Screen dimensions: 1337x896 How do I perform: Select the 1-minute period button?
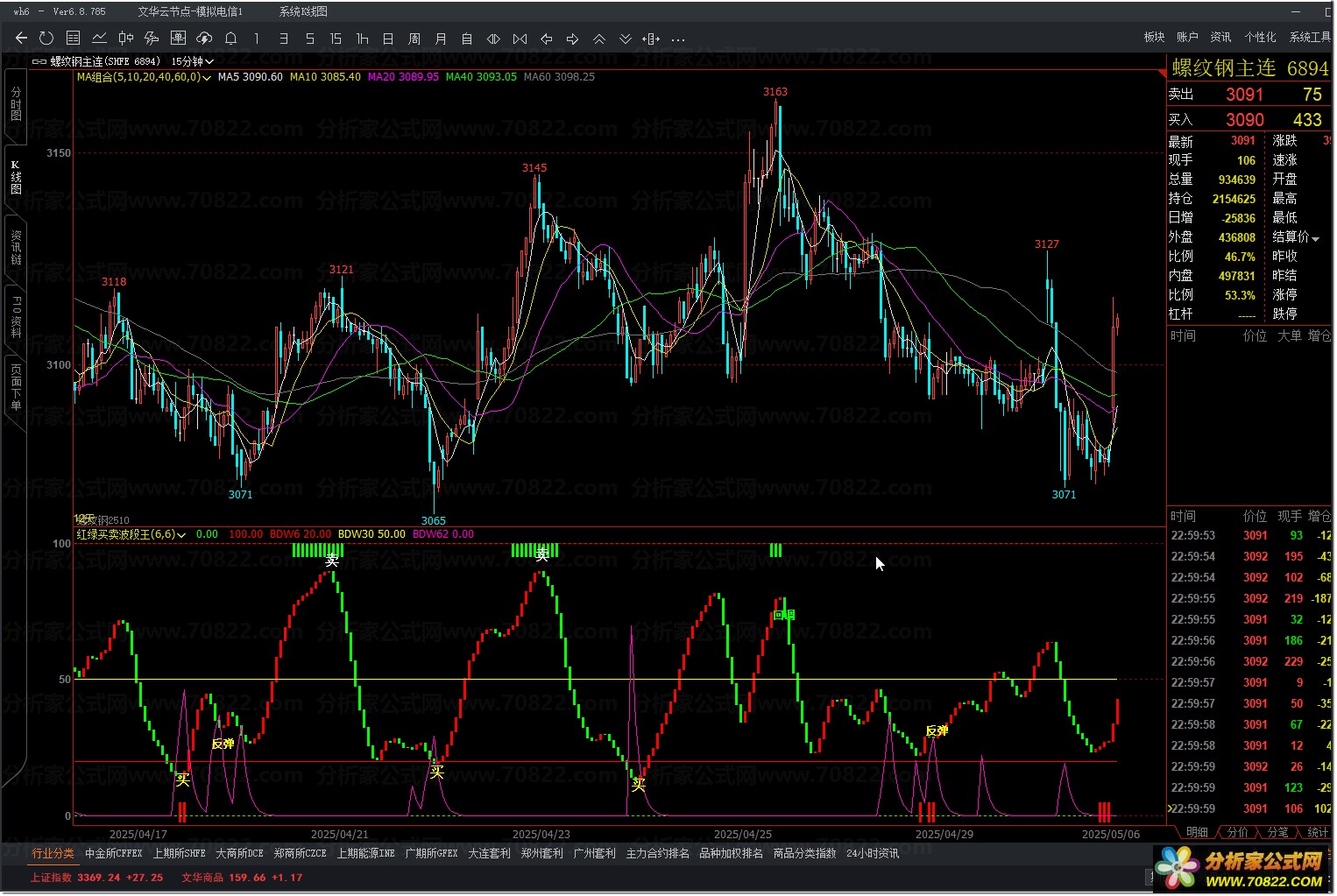257,39
